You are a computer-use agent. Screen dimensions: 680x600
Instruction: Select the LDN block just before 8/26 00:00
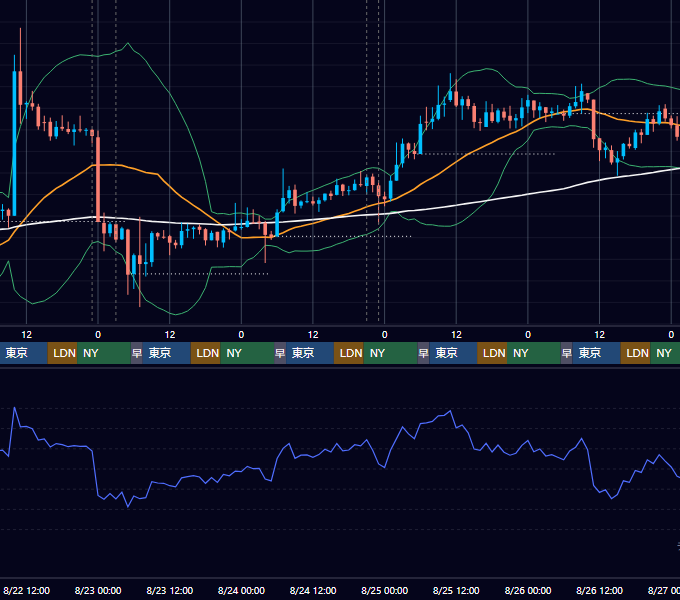(492, 353)
